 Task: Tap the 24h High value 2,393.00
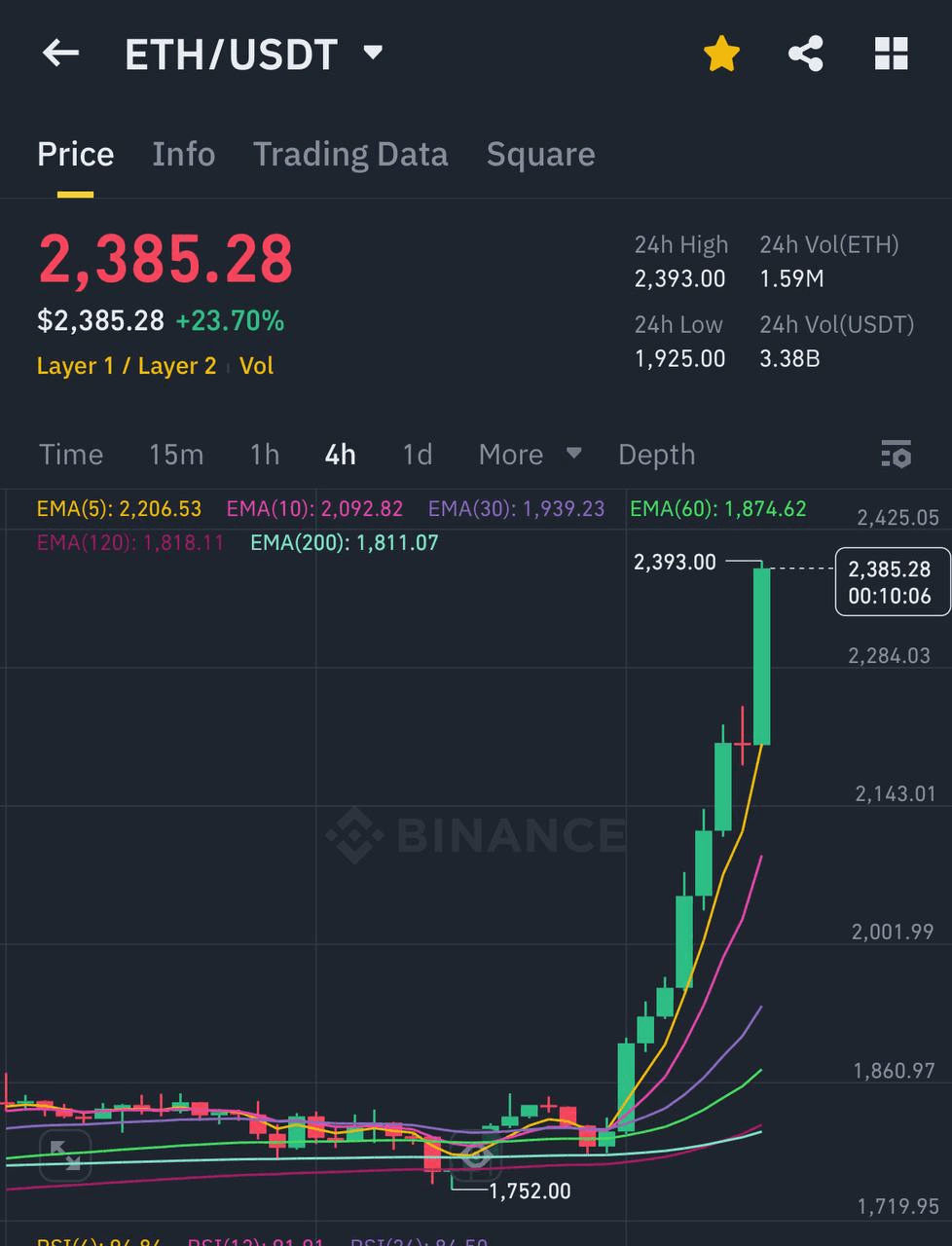coord(680,279)
